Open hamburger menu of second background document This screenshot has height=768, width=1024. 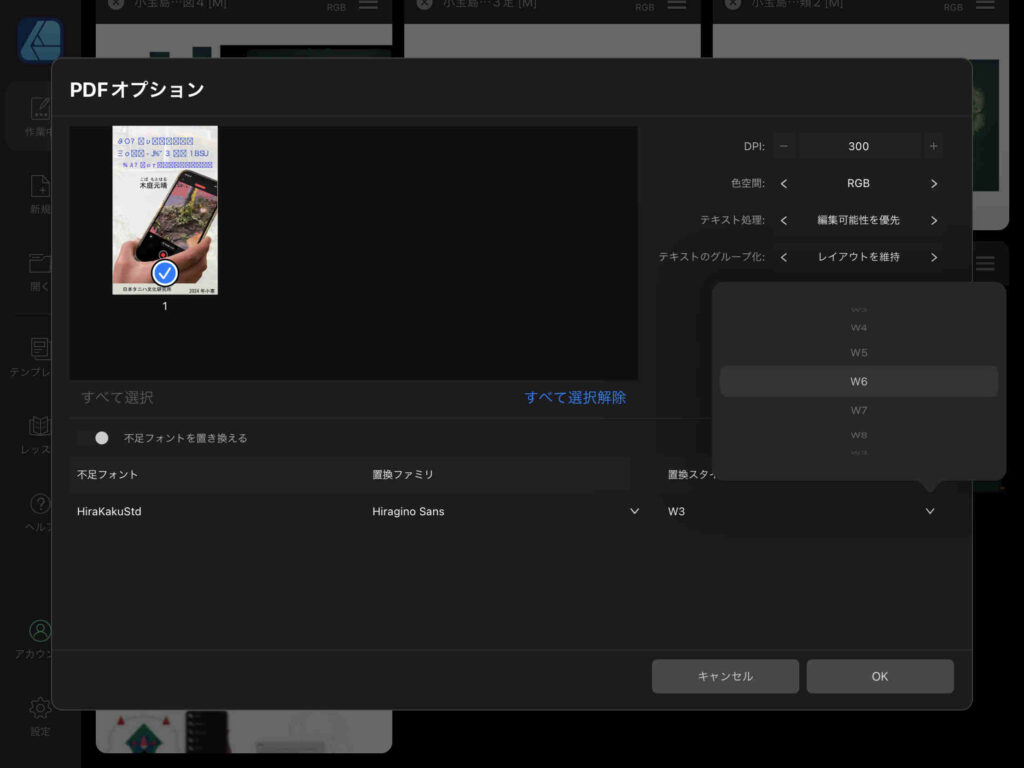pos(677,5)
